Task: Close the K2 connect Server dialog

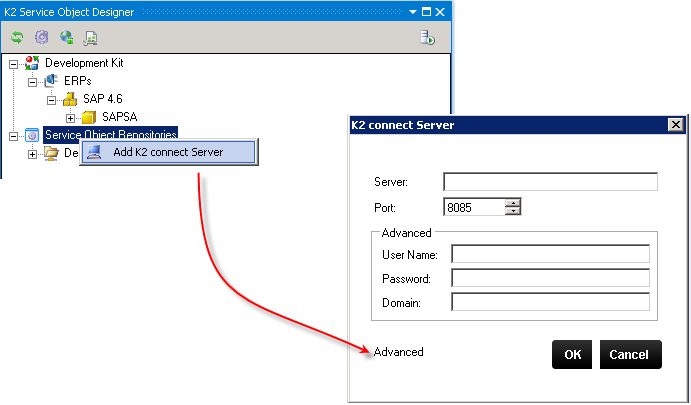Action: point(676,125)
